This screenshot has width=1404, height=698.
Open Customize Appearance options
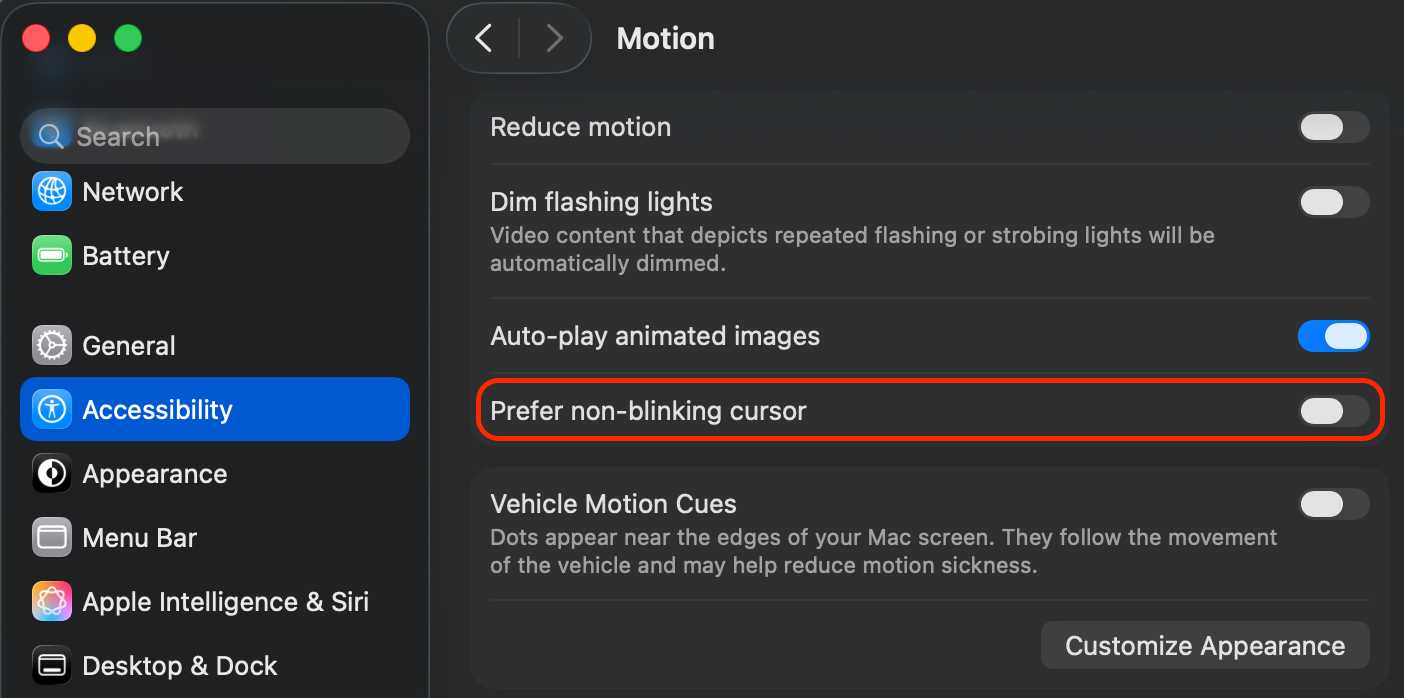coord(1205,646)
